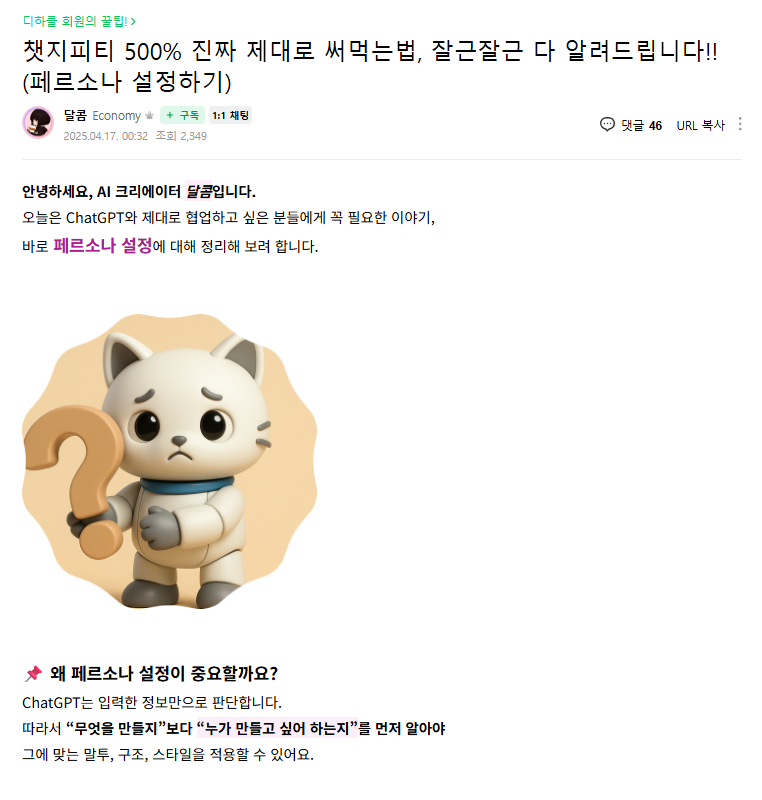Click the author name 달콤
Image resolution: width=762 pixels, height=800 pixels.
pyautogui.click(x=75, y=115)
